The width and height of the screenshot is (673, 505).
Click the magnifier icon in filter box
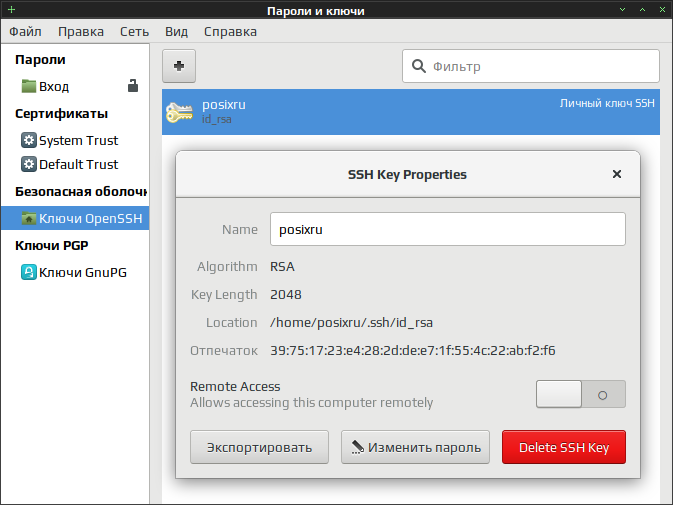pyautogui.click(x=418, y=66)
